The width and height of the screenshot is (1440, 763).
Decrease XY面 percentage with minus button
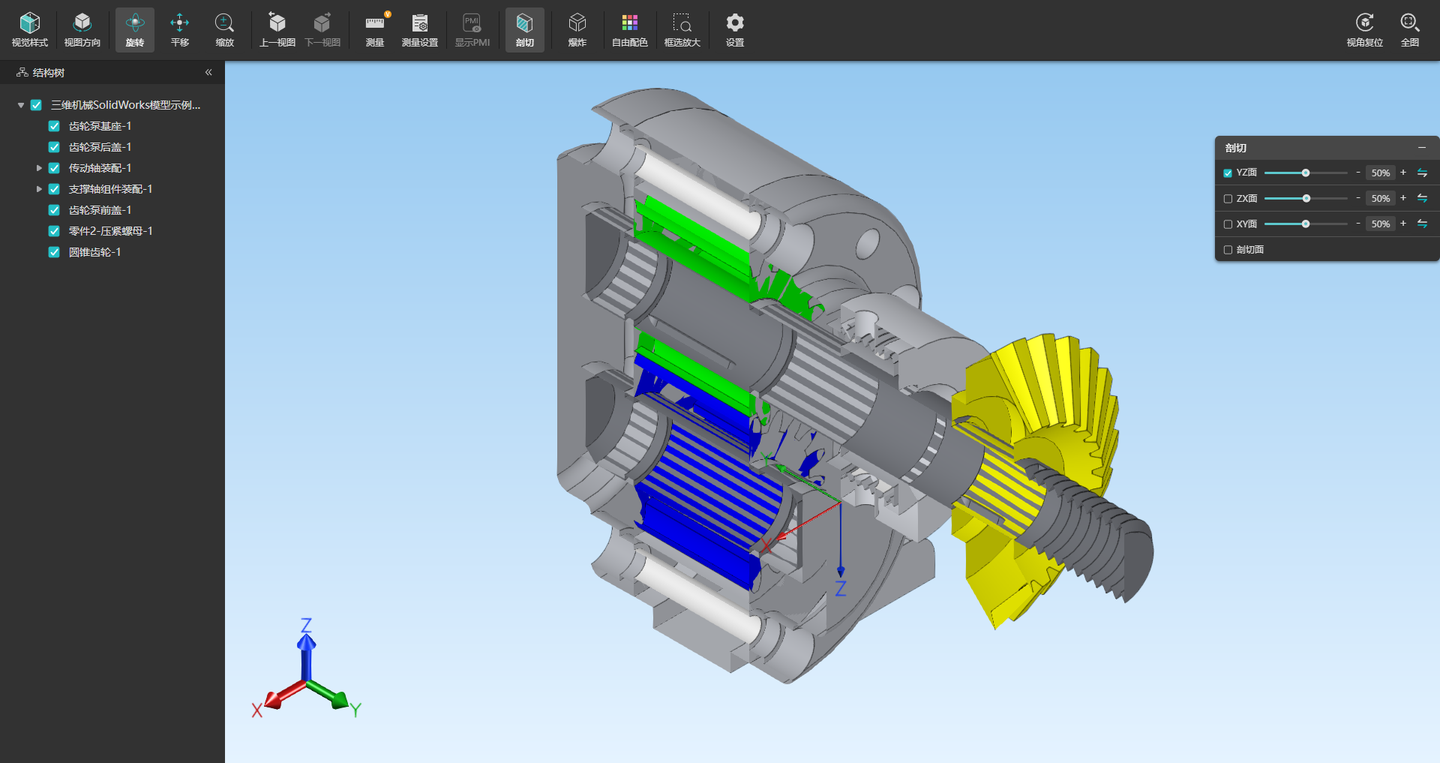[1358, 224]
